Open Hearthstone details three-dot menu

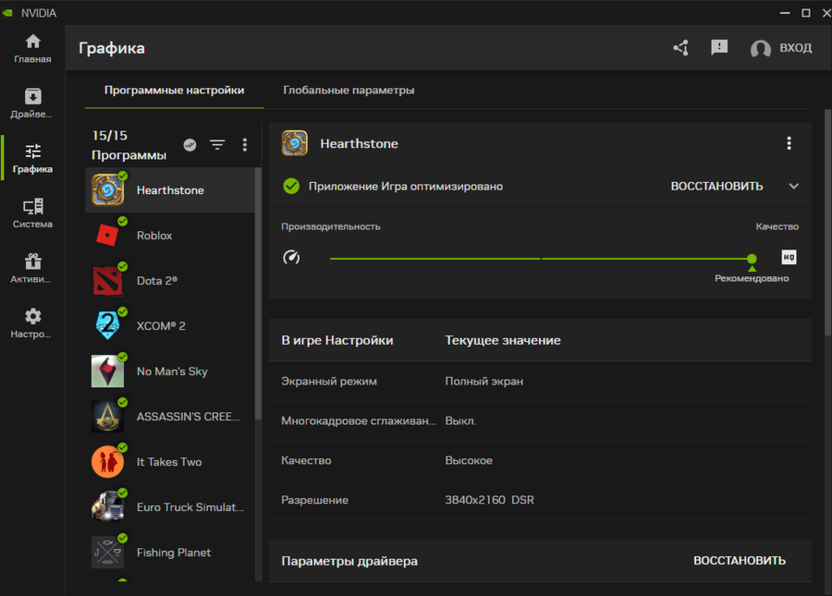[x=789, y=144]
